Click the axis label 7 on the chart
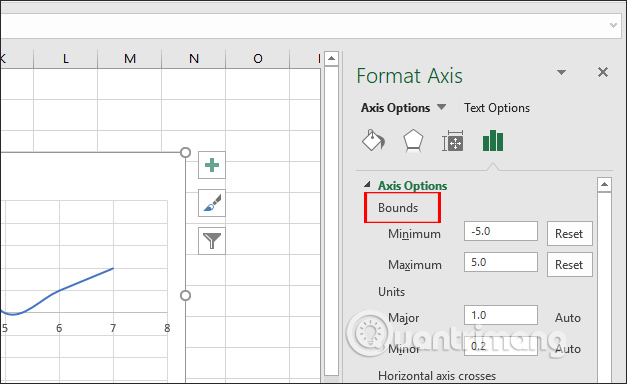The width and height of the screenshot is (627, 384). [x=113, y=328]
